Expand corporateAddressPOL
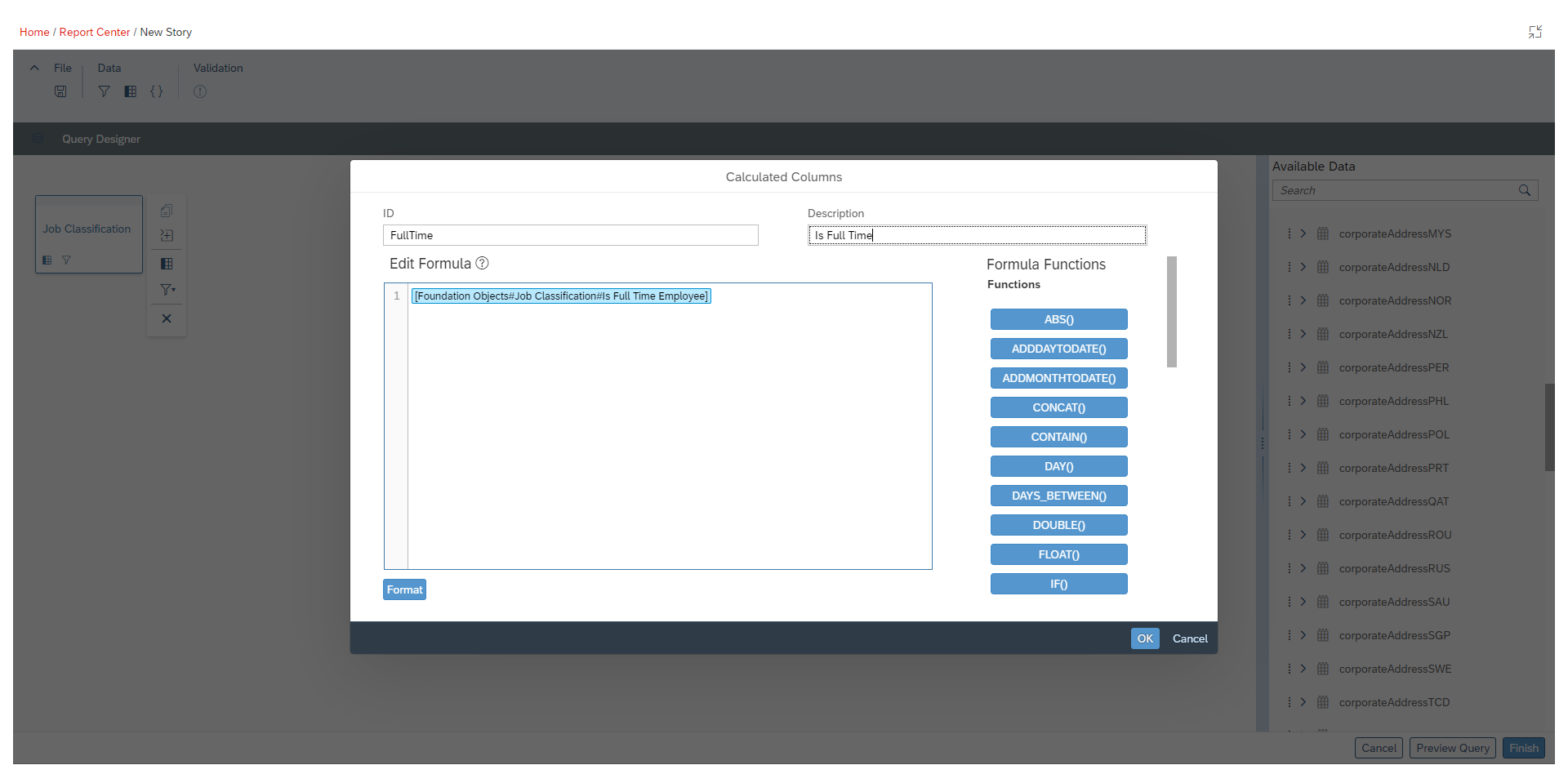The height and width of the screenshot is (765, 1568). coord(1303,434)
